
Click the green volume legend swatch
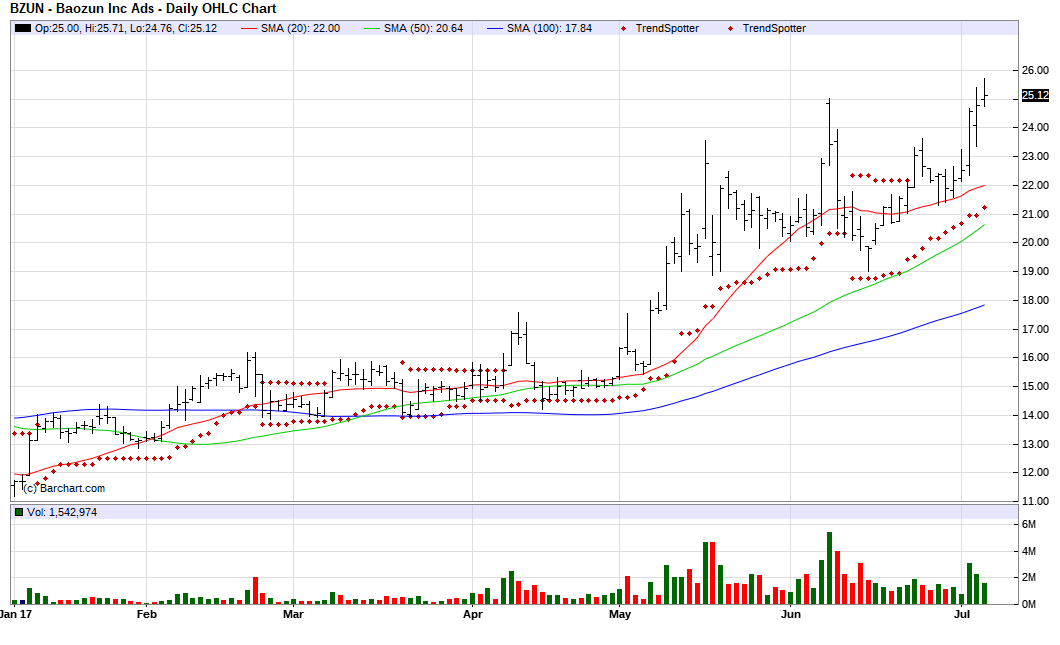coord(19,512)
